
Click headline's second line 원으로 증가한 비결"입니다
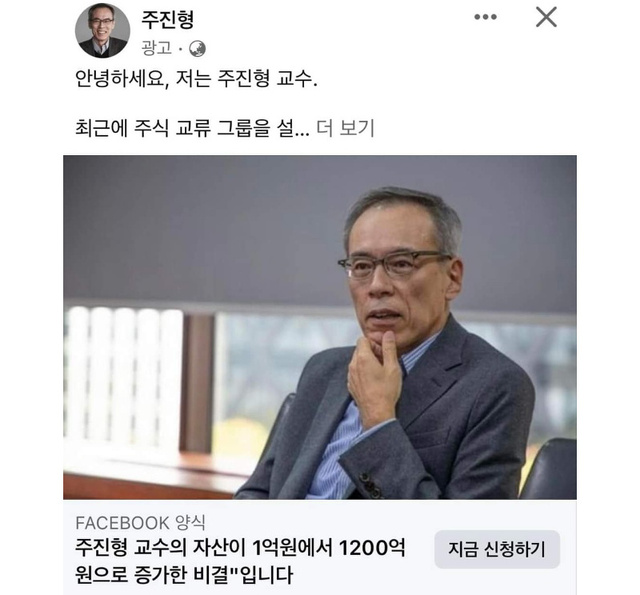point(184,575)
